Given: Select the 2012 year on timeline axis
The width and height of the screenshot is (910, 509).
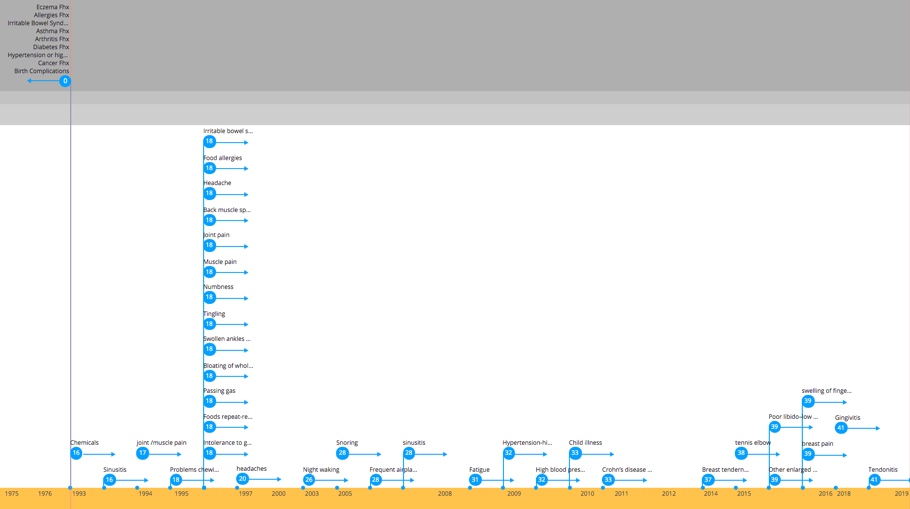Looking at the screenshot, I should point(668,493).
